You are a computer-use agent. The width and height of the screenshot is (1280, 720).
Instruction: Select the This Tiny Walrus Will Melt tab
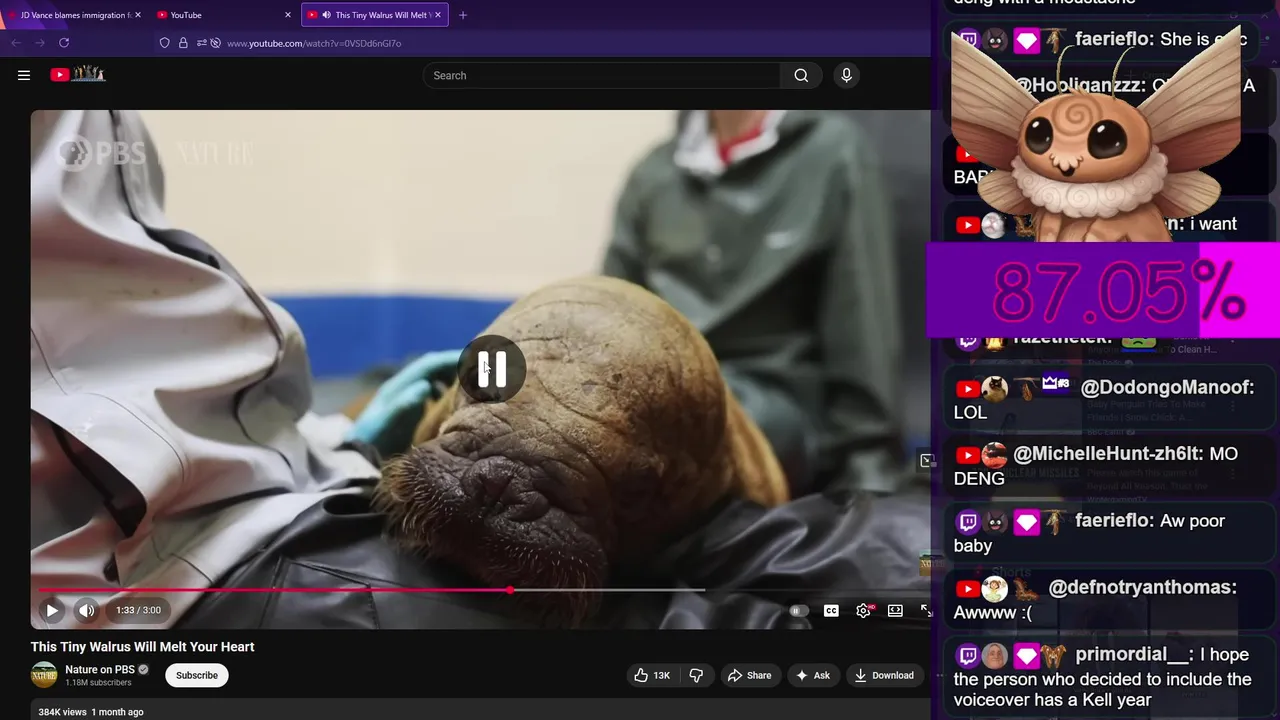pyautogui.click(x=376, y=15)
